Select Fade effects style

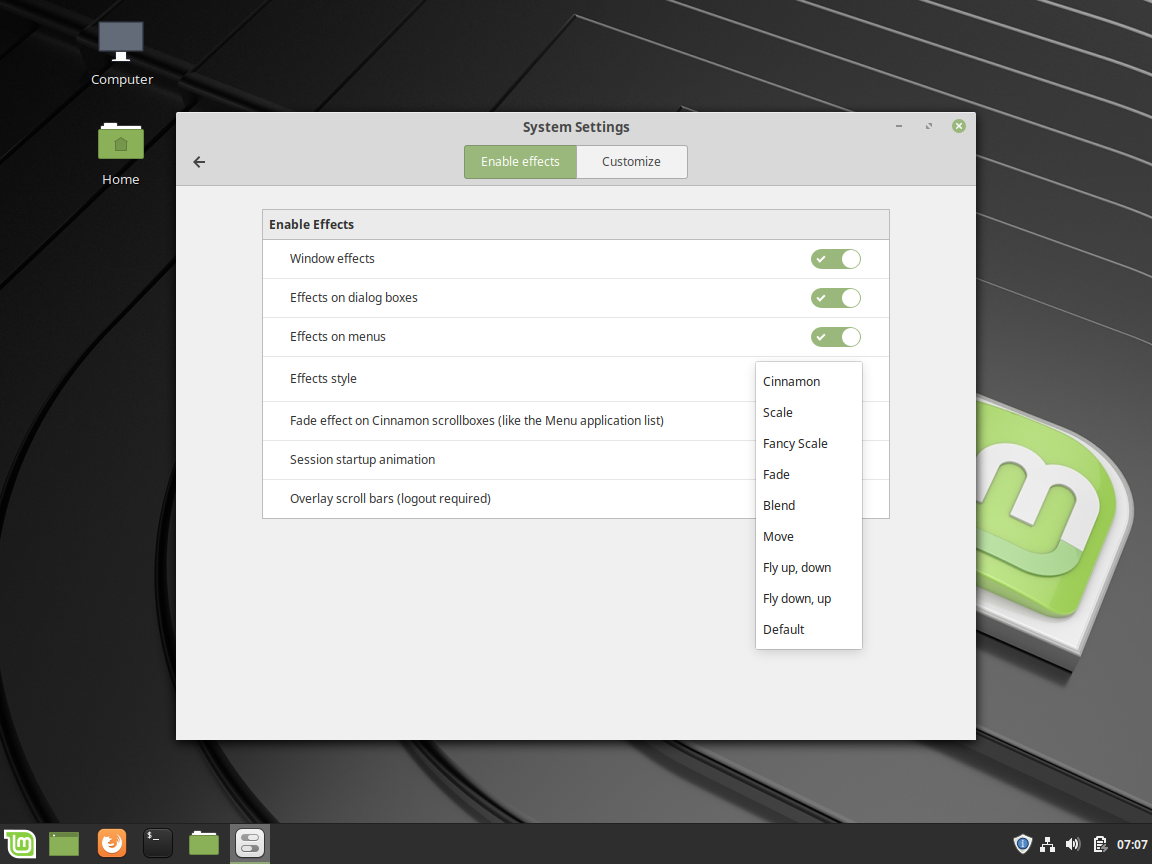808,474
